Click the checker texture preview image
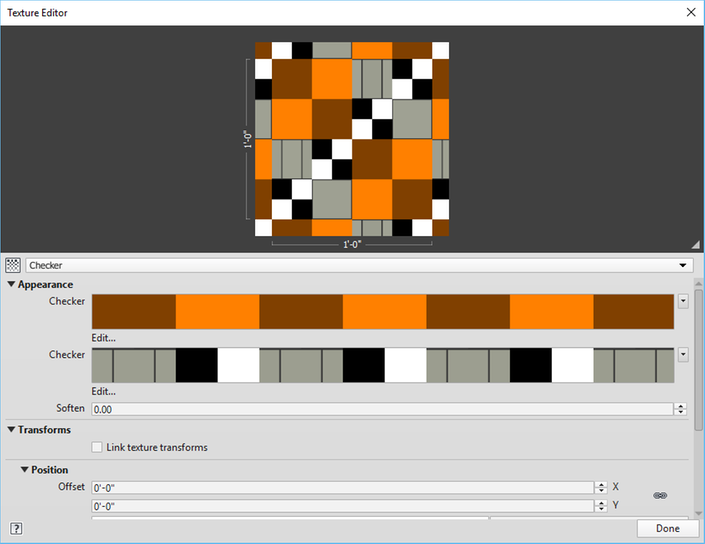The width and height of the screenshot is (705, 544). tap(352, 139)
